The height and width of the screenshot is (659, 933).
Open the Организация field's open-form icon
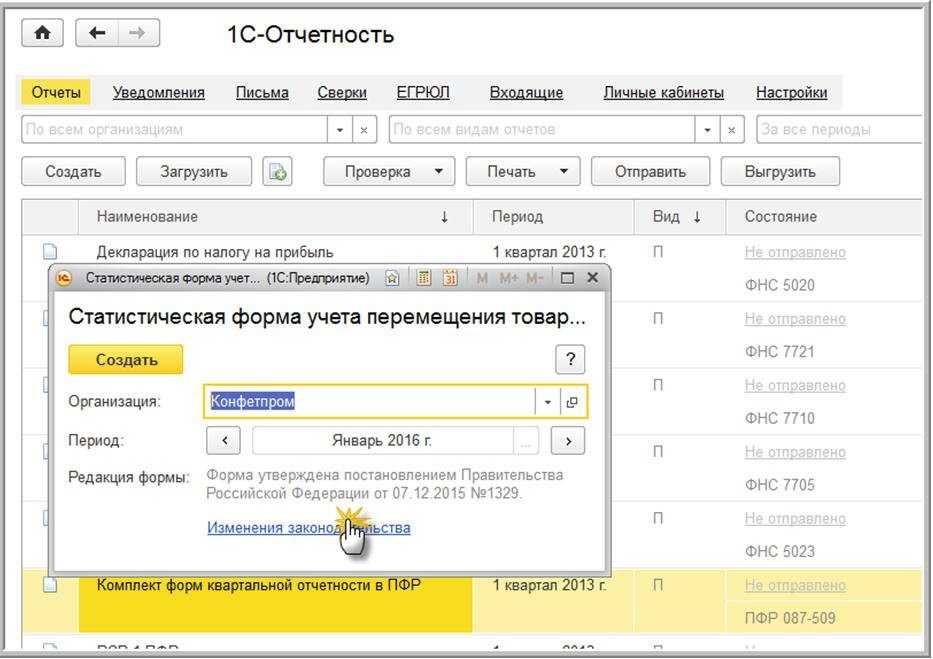tap(572, 402)
